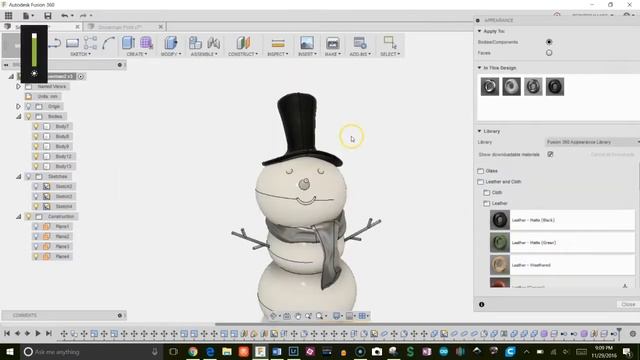Click the Press Pull Modify icon
This screenshot has width=640, height=360.
[171, 42]
